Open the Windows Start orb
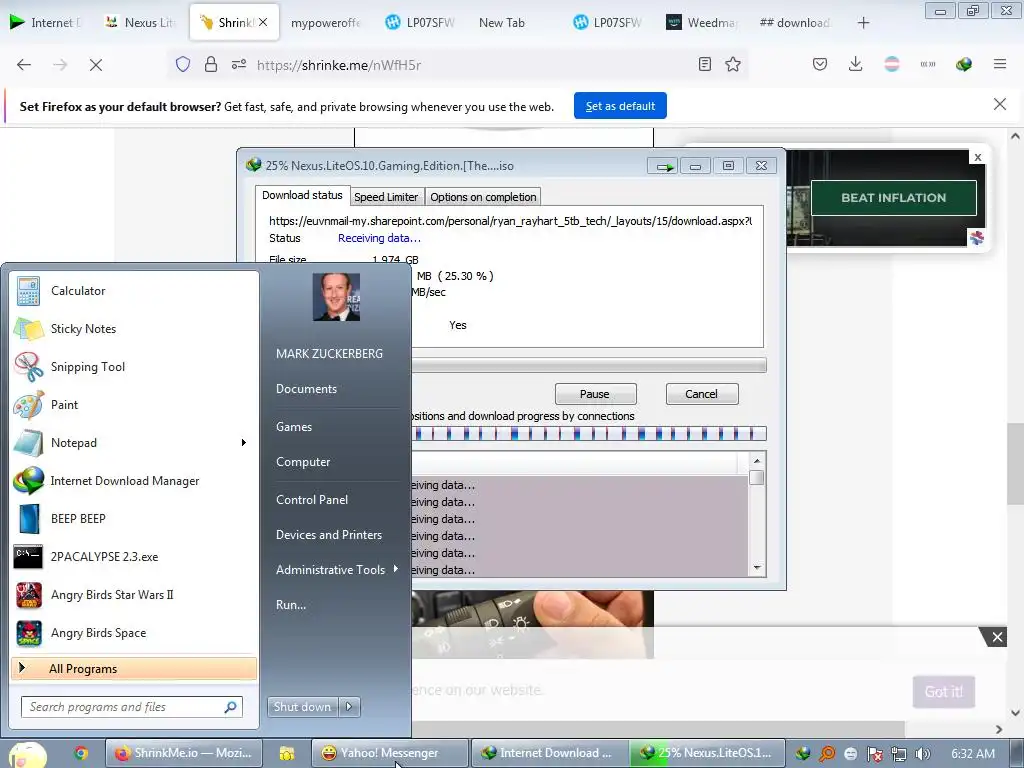 point(27,754)
